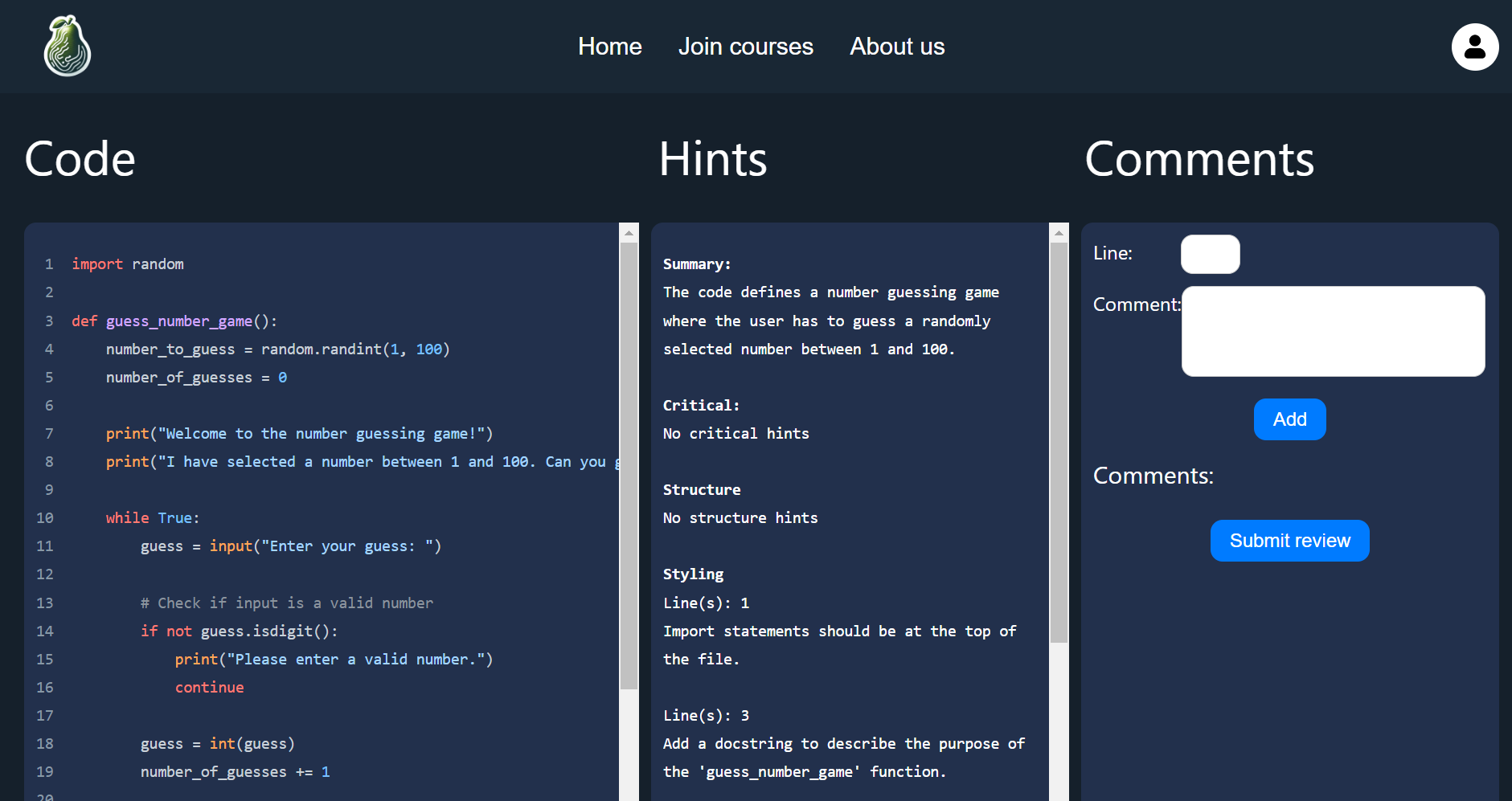The height and width of the screenshot is (801, 1512).
Task: Click inside the Comment text area
Action: pos(1332,331)
